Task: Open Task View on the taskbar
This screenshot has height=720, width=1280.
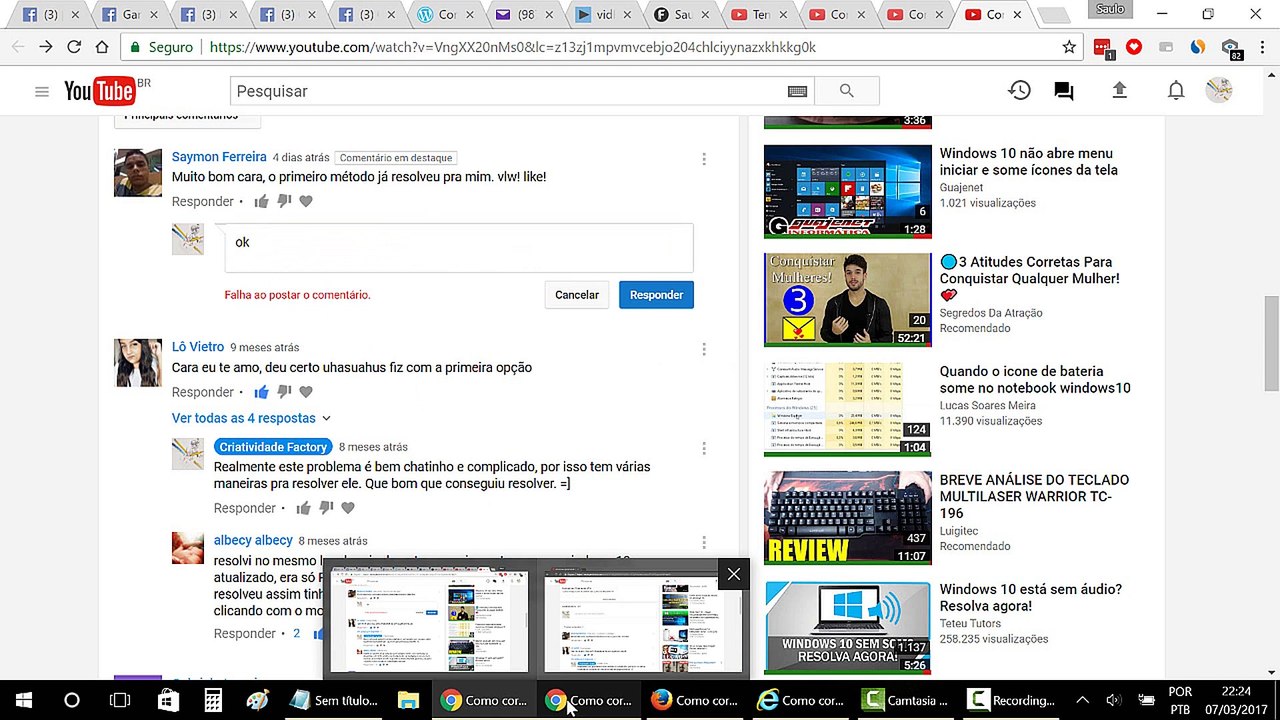Action: point(120,700)
